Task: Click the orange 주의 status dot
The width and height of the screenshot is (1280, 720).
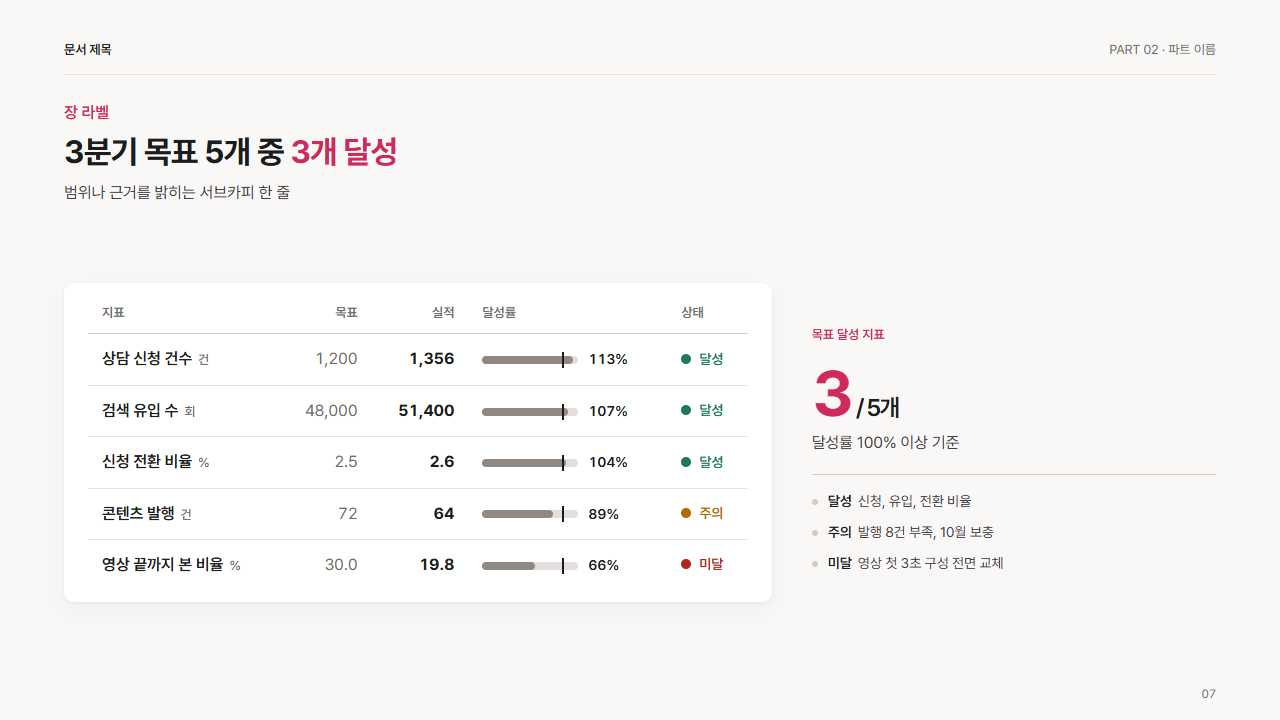Action: tap(686, 513)
